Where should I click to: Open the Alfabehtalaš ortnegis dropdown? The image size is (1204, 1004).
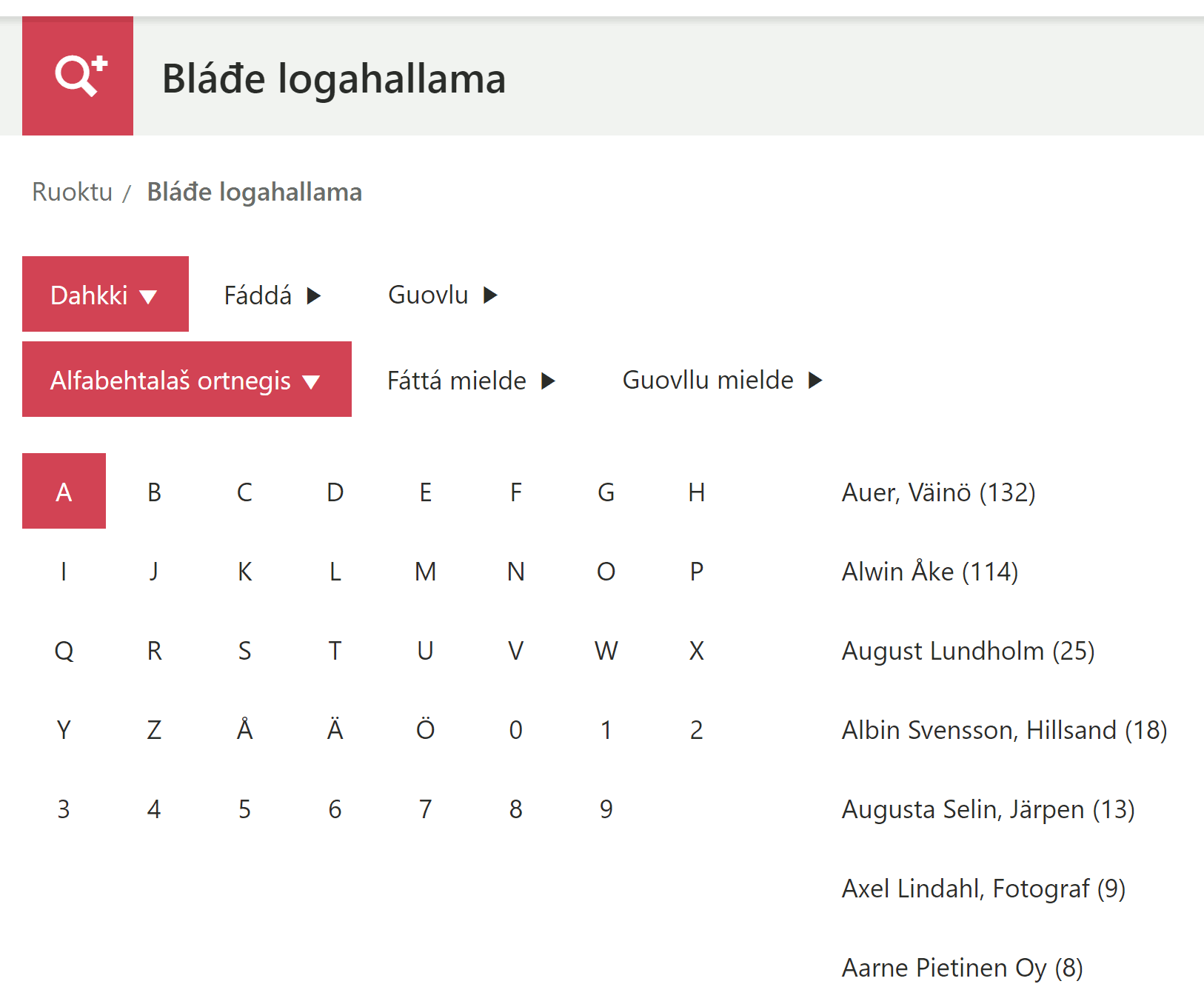(x=186, y=380)
